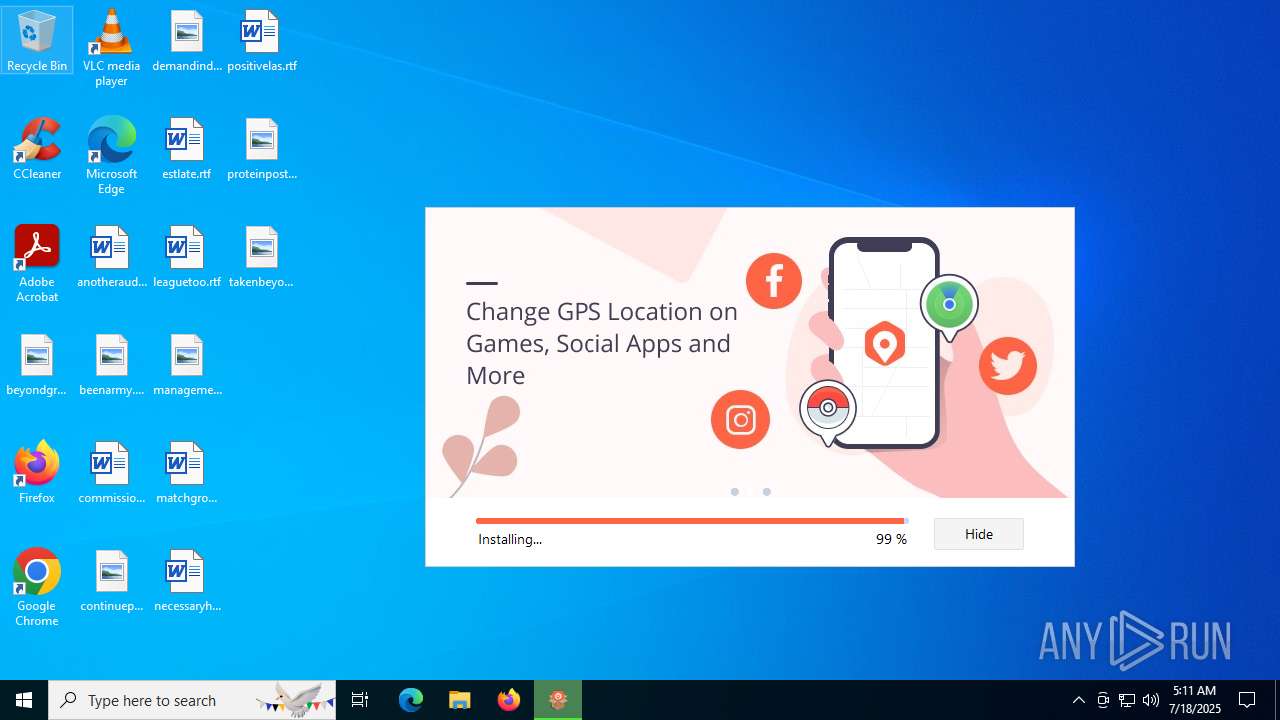Click the Change GPS Location headline text

coord(602,343)
